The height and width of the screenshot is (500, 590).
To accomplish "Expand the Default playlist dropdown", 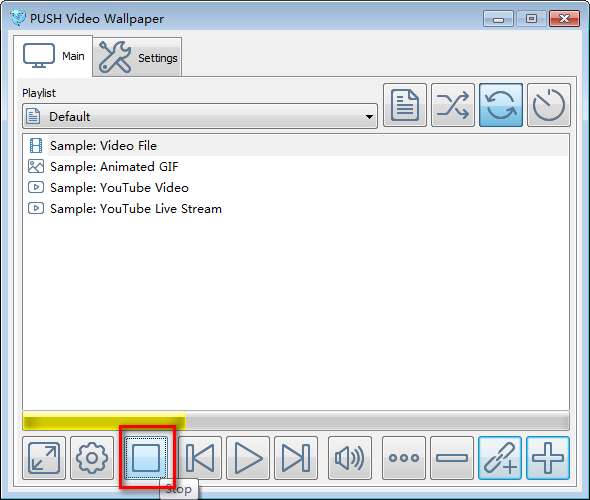I will point(200,116).
